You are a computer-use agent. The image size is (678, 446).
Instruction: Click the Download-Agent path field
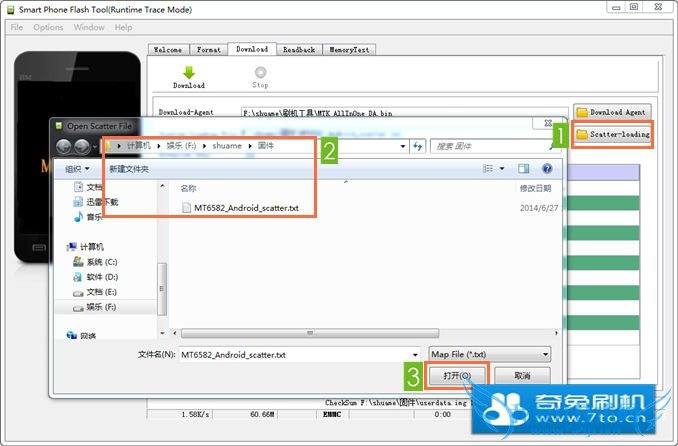click(x=404, y=112)
